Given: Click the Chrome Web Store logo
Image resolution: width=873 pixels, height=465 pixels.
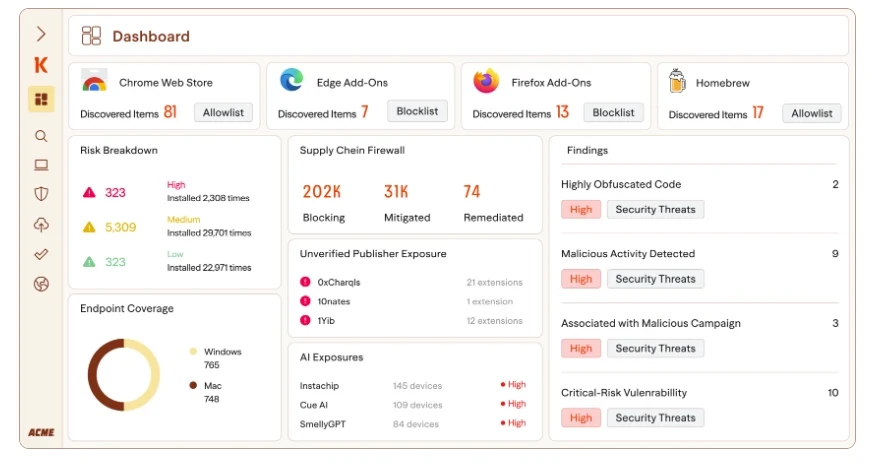Looking at the screenshot, I should point(95,83).
